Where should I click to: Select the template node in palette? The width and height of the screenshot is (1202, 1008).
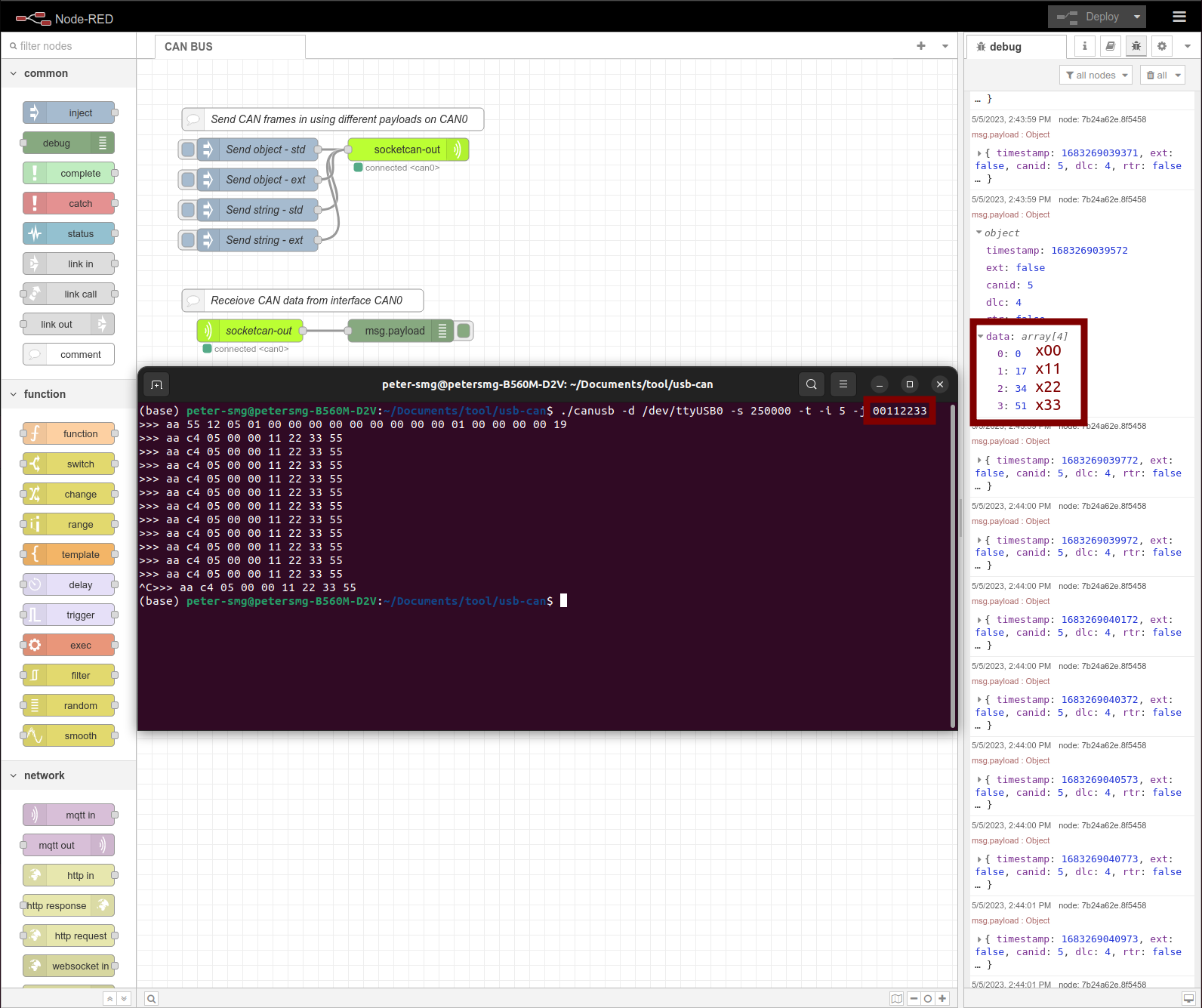(69, 554)
